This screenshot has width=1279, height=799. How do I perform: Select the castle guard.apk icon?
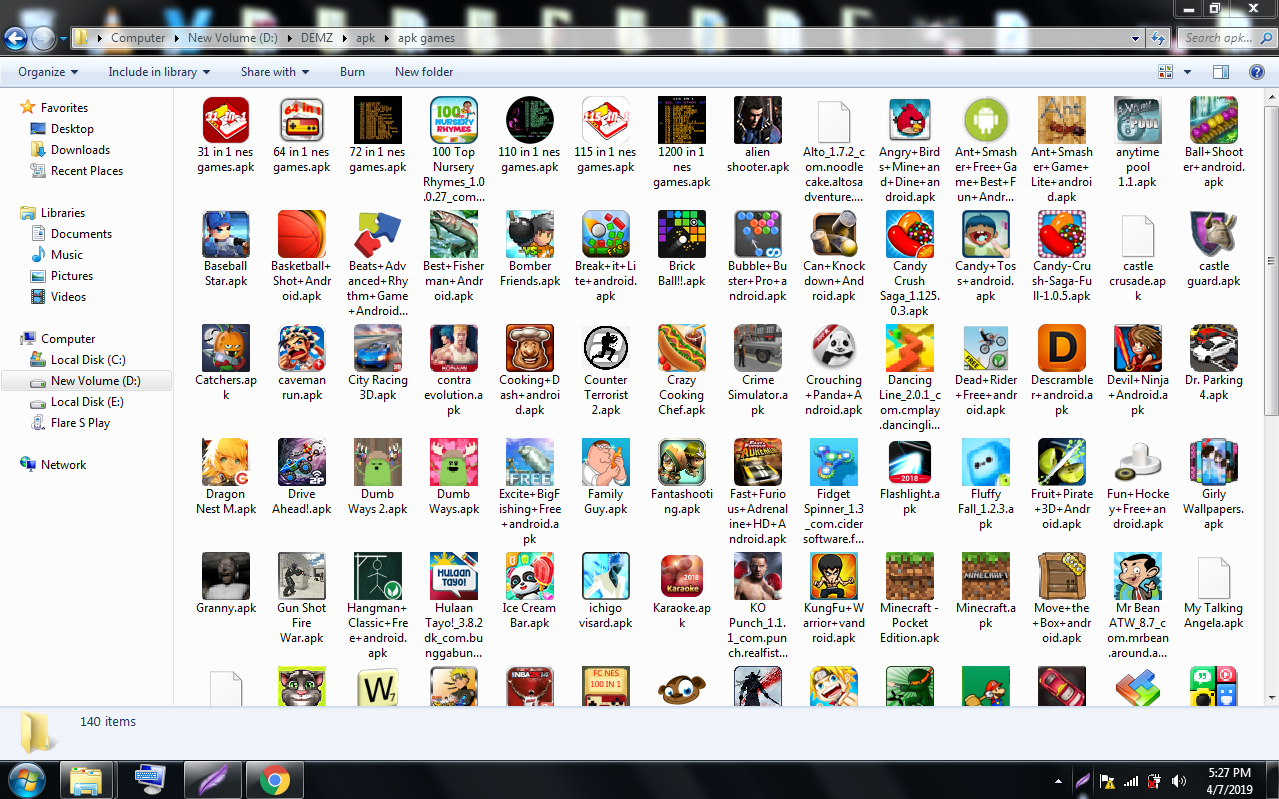(x=1213, y=234)
